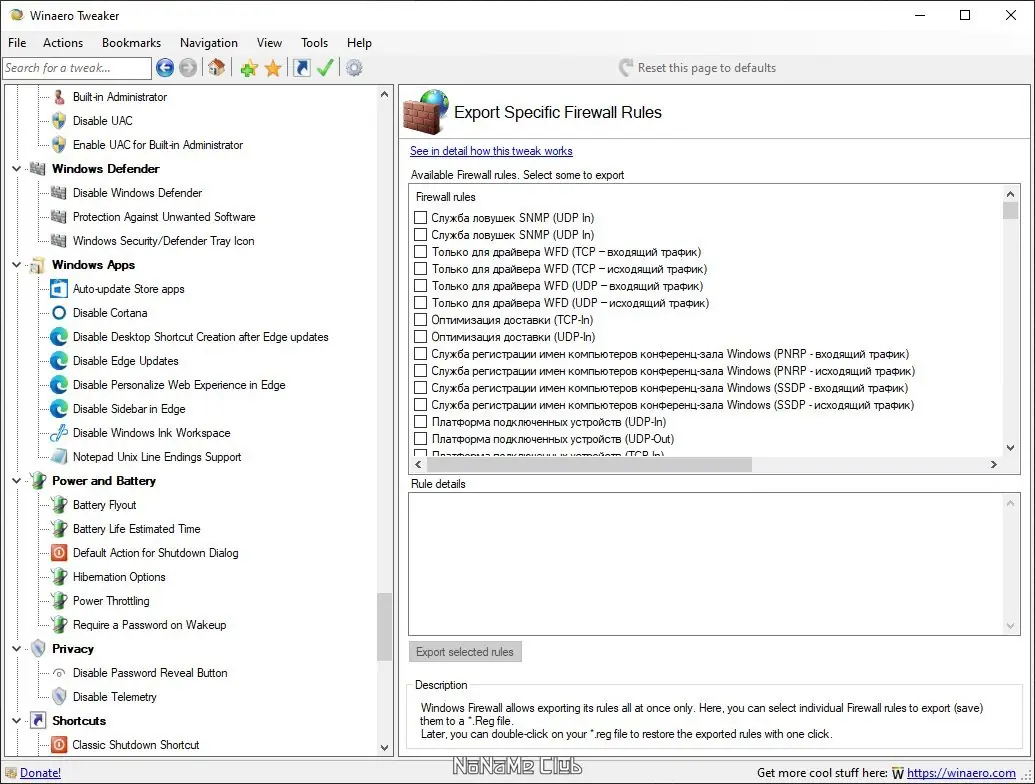The image size is (1035, 784).
Task: Click the green checkmark toolbar icon
Action: [x=325, y=67]
